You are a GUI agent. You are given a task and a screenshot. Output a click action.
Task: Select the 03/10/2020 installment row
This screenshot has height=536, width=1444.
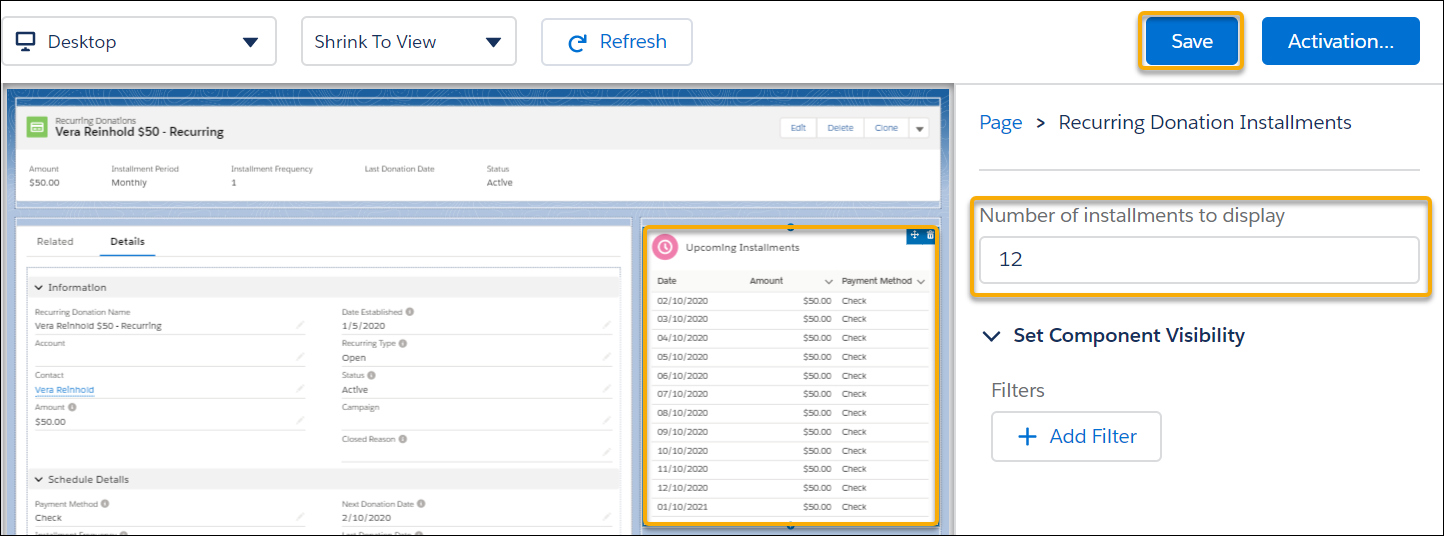tap(790, 319)
